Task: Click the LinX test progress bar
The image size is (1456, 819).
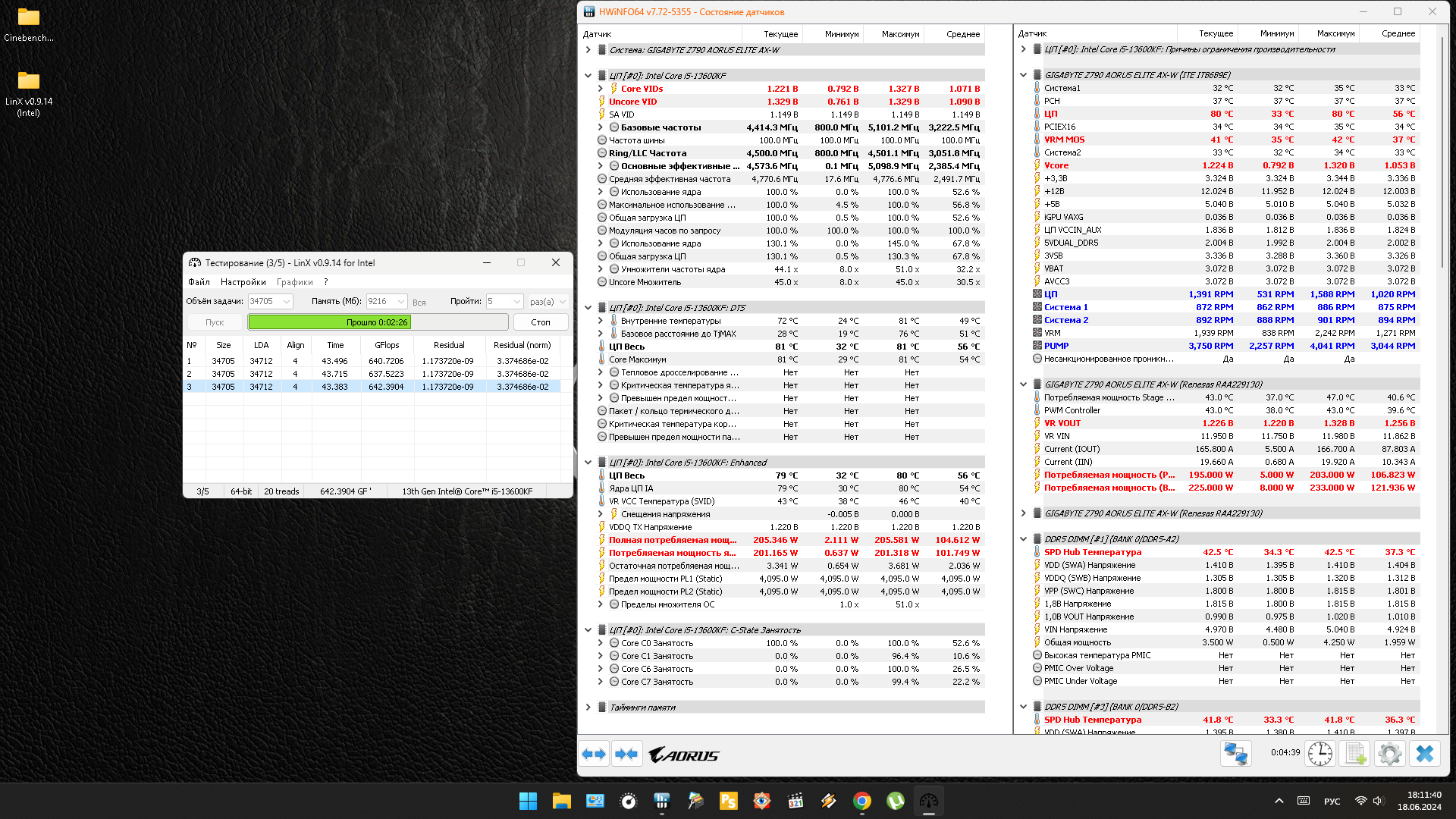Action: tap(378, 322)
